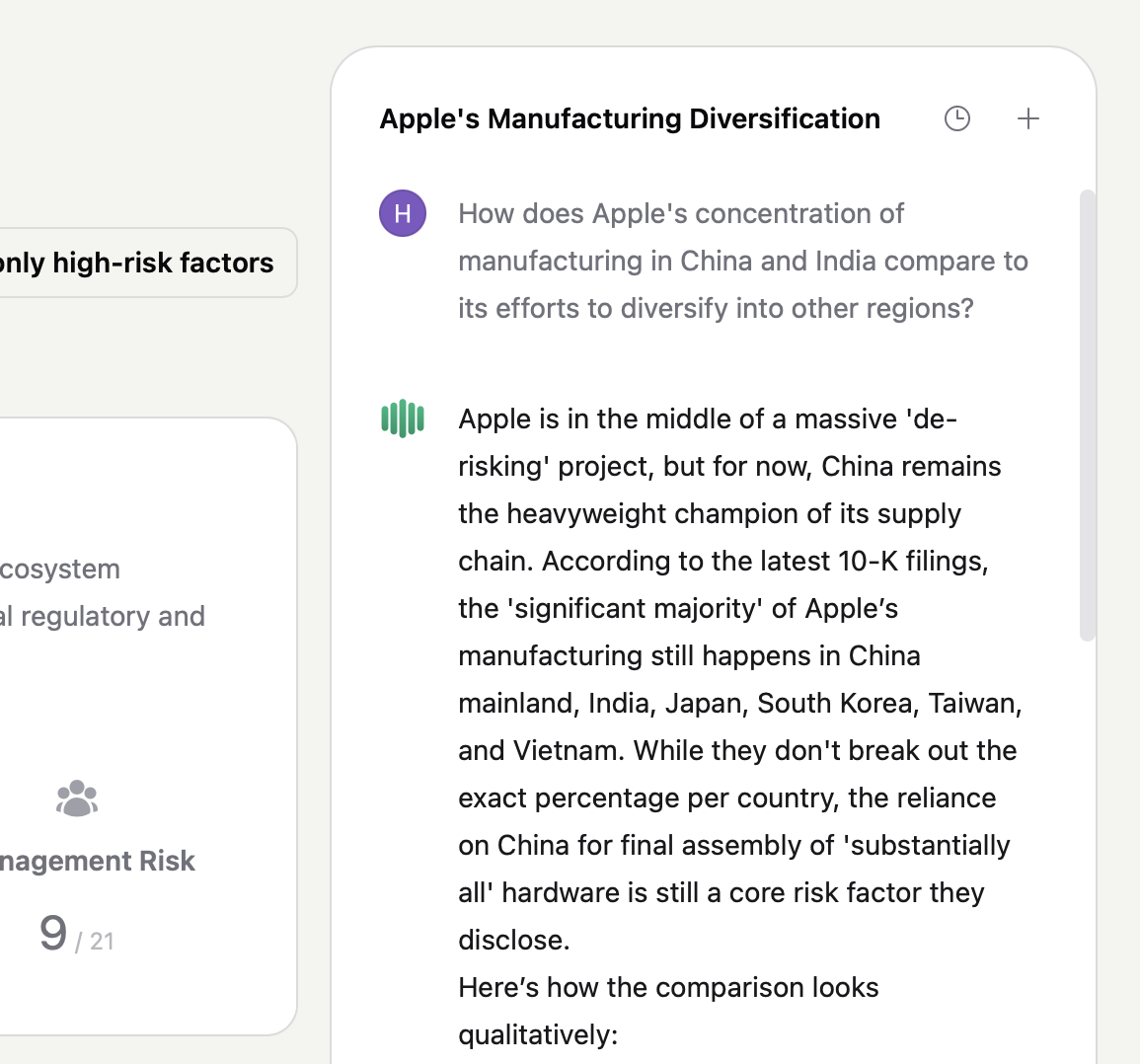
Task: Click the line 'Here's how the comparison looks'
Action: (668, 987)
